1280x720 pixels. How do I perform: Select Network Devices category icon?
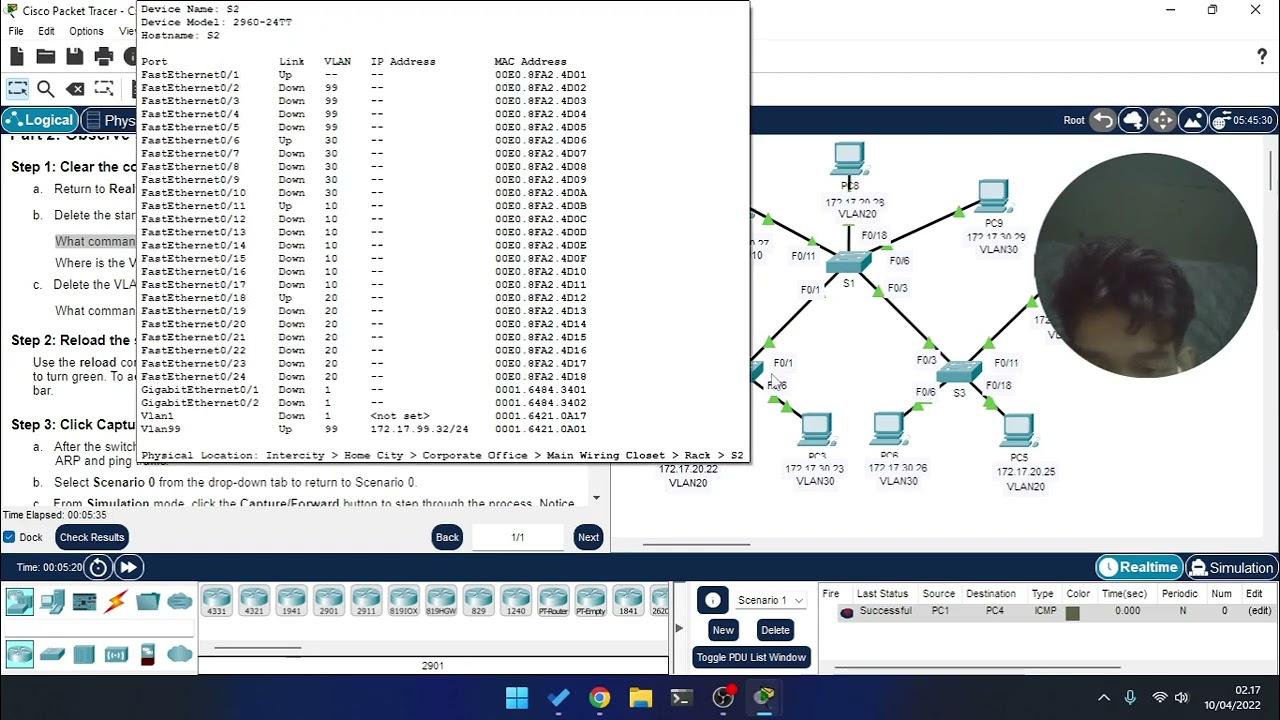[x=19, y=601]
